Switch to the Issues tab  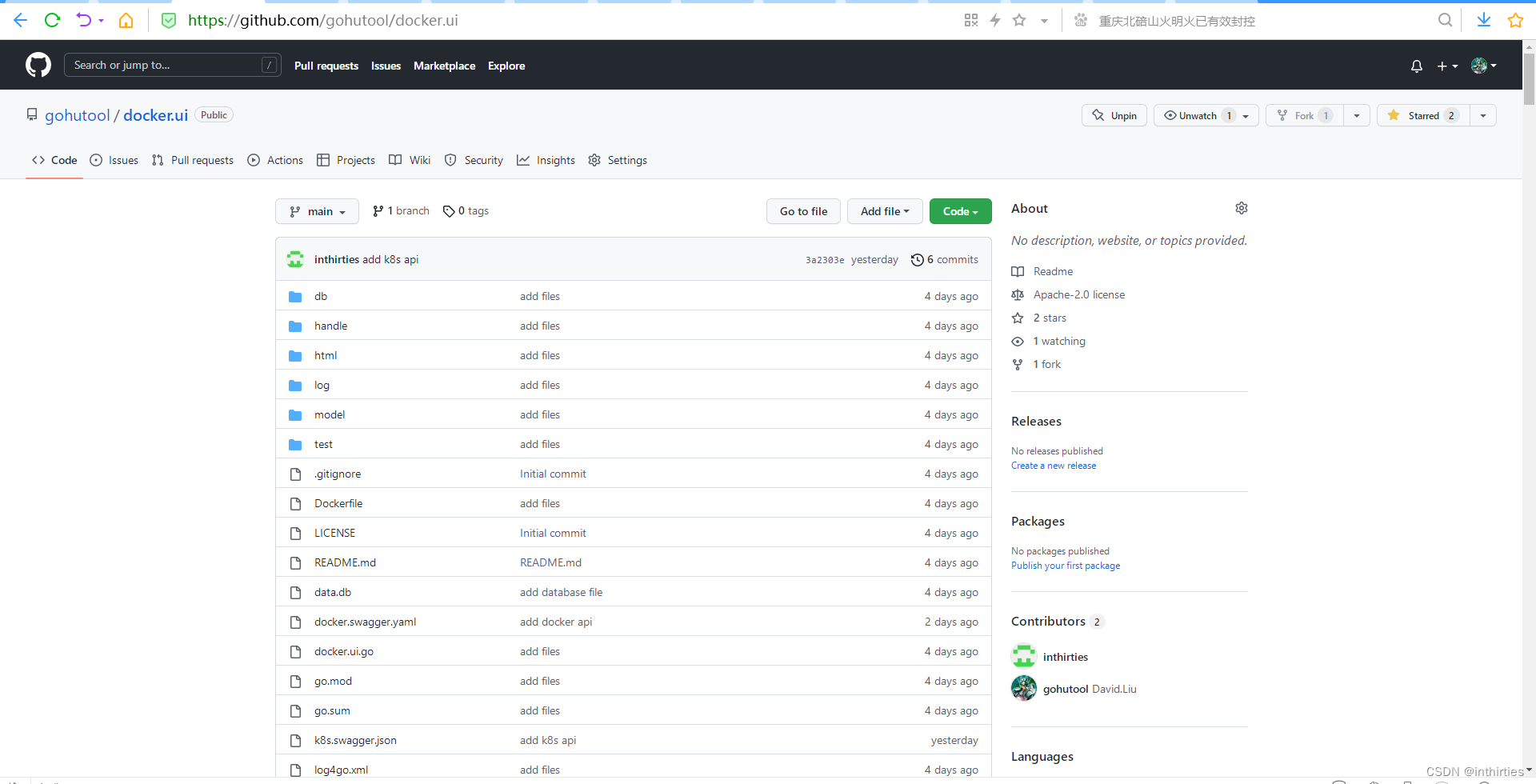pos(114,160)
